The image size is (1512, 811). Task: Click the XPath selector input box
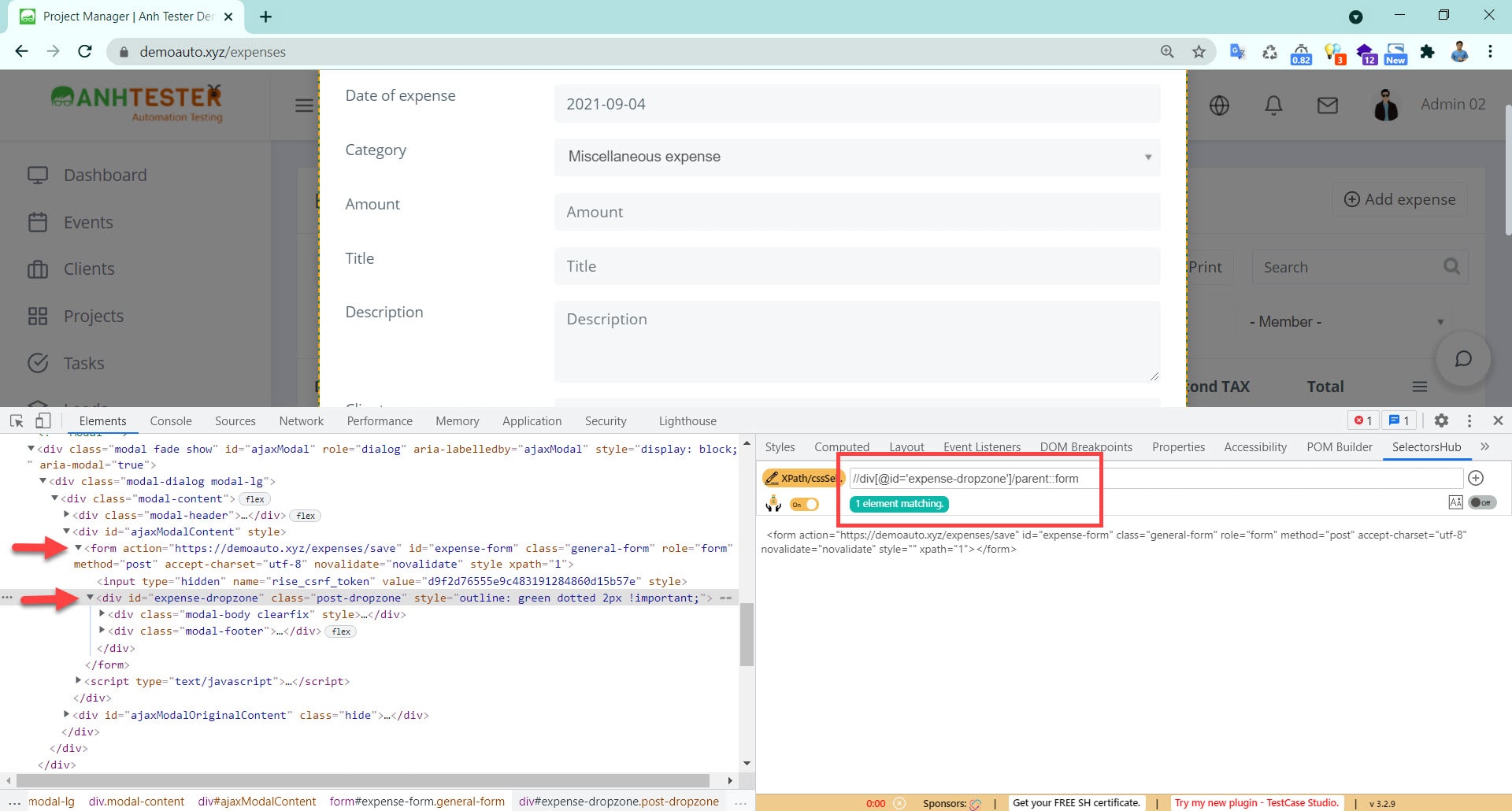tap(1156, 478)
